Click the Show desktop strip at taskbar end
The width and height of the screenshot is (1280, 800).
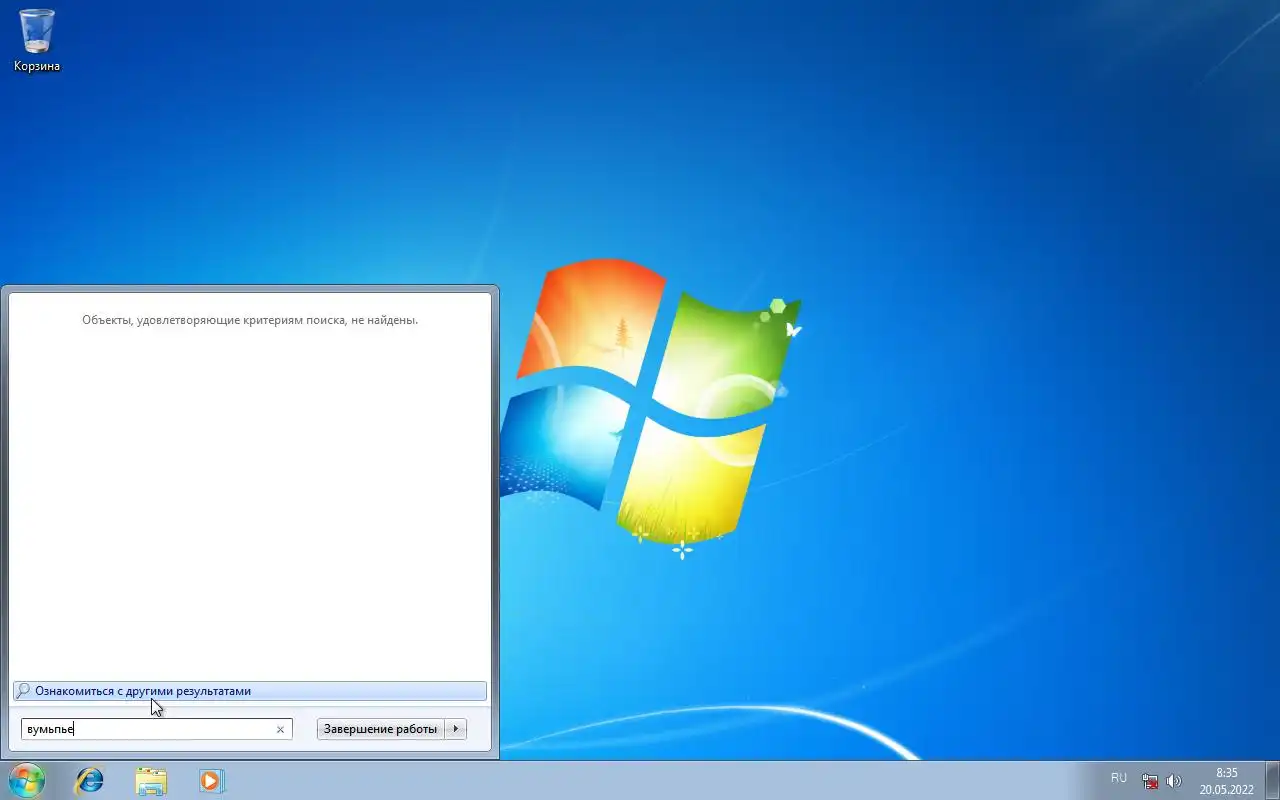pos(1272,780)
